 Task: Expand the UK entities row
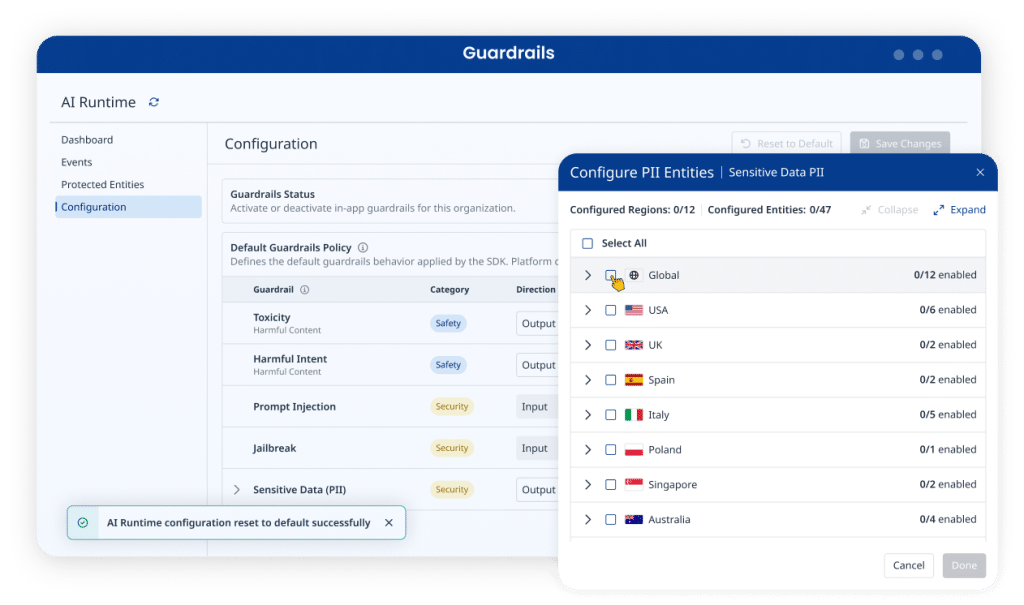click(588, 345)
